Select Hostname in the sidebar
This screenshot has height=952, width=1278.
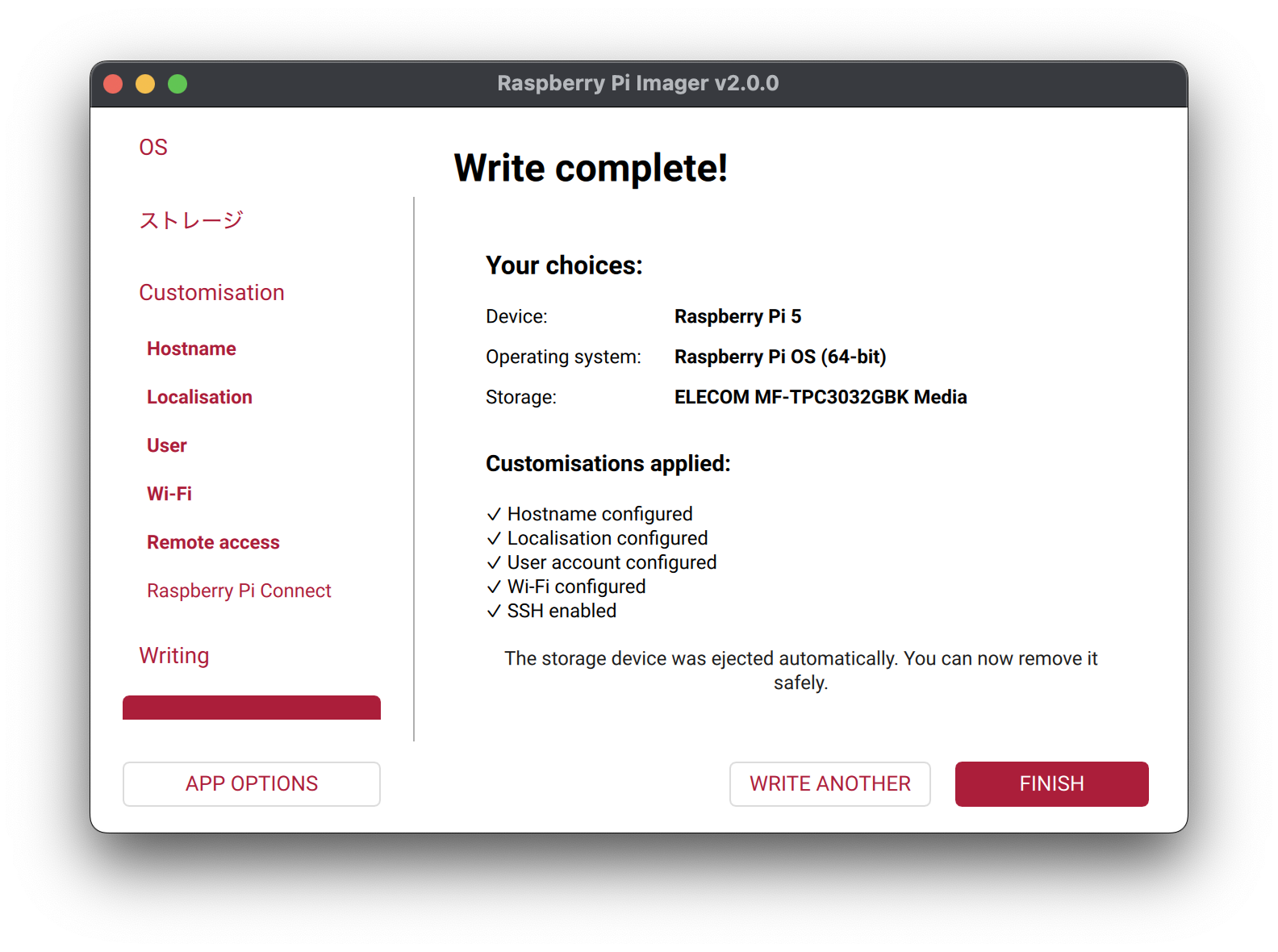click(x=191, y=349)
